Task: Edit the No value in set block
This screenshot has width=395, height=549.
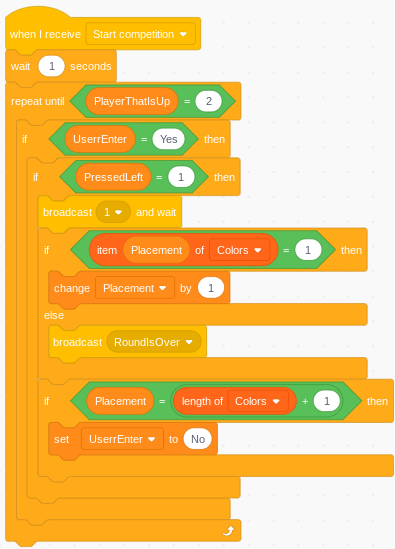Action: (x=198, y=439)
